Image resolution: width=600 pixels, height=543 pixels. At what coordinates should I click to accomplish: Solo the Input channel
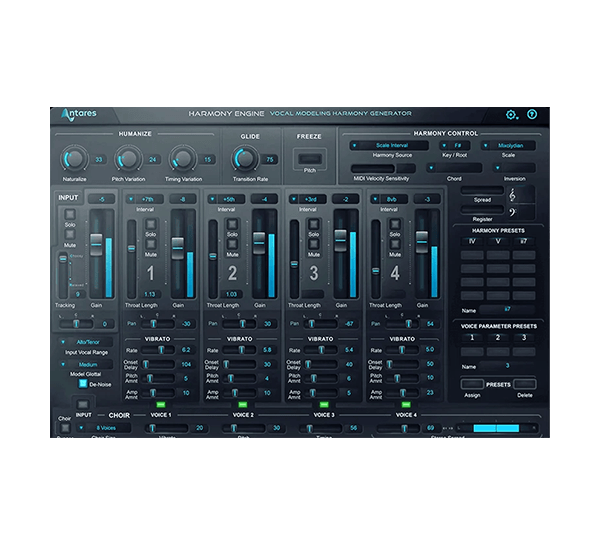pyautogui.click(x=70, y=214)
